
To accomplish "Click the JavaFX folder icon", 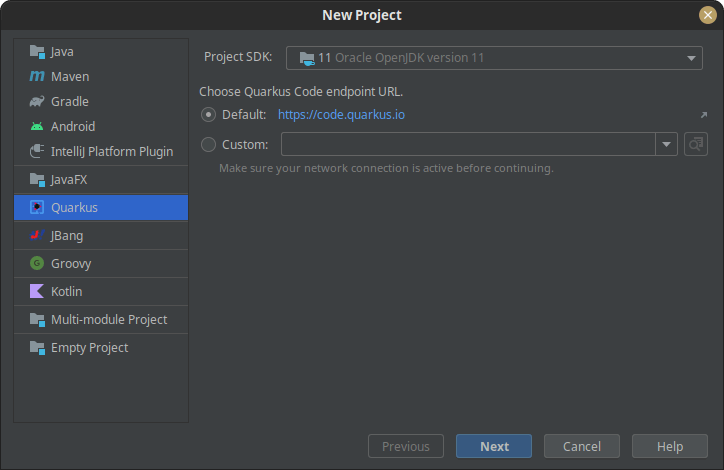I will (37, 180).
